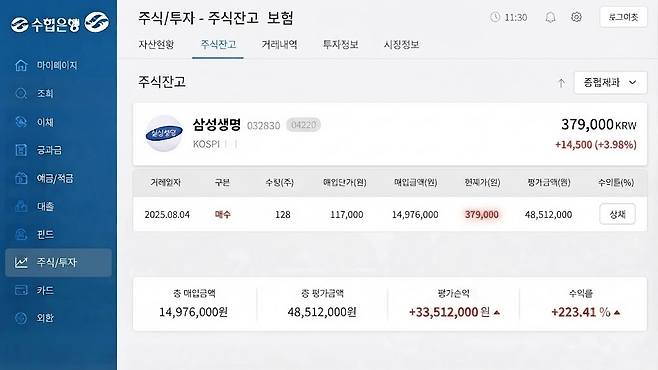Open the 예금/적금 savings icon
Image resolution: width=658 pixels, height=370 pixels.
coord(21,178)
